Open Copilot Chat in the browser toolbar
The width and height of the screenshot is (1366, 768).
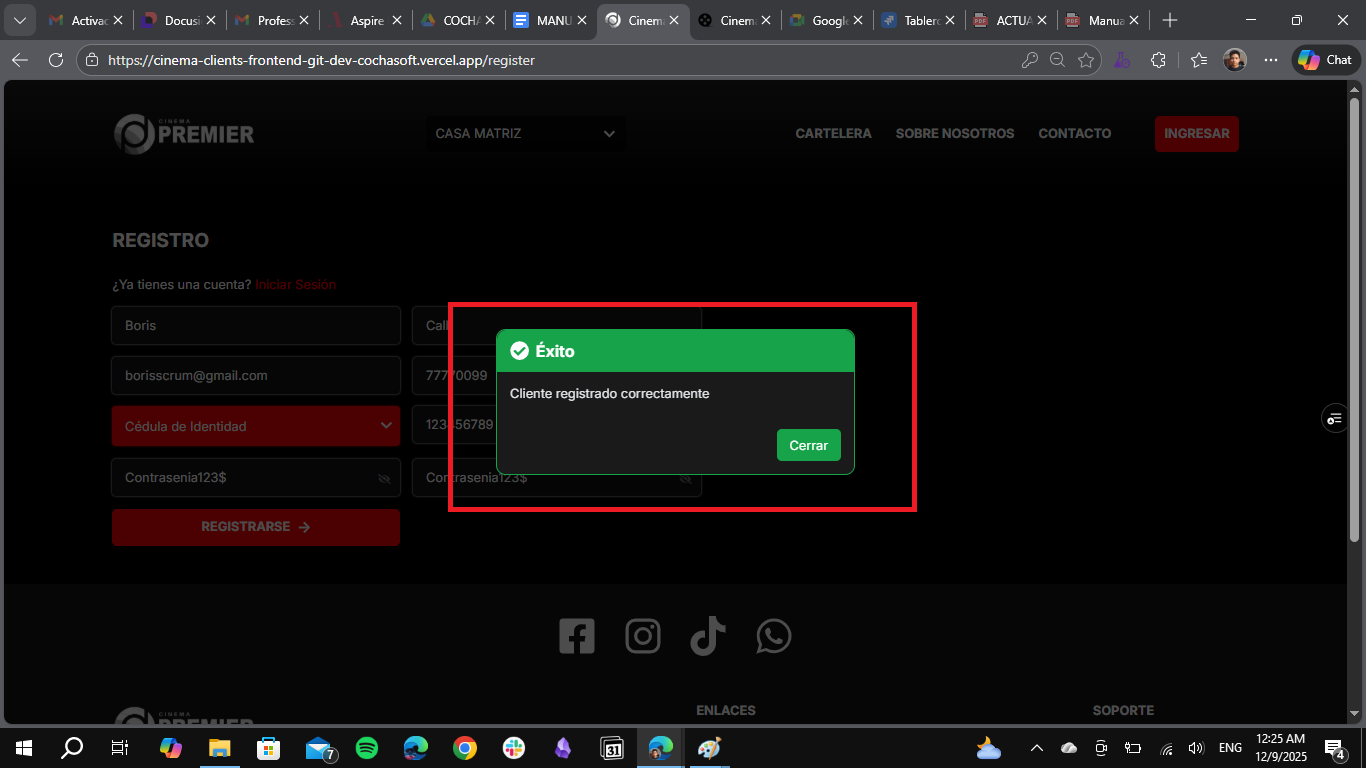[x=1324, y=59]
